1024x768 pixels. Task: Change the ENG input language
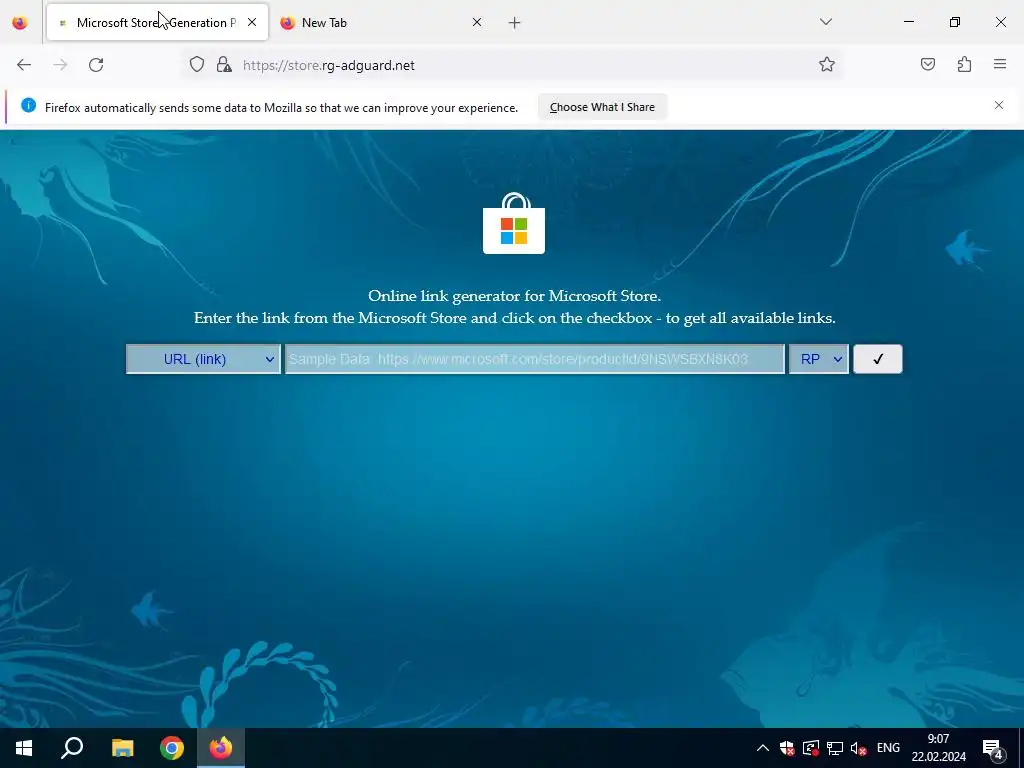pos(888,748)
